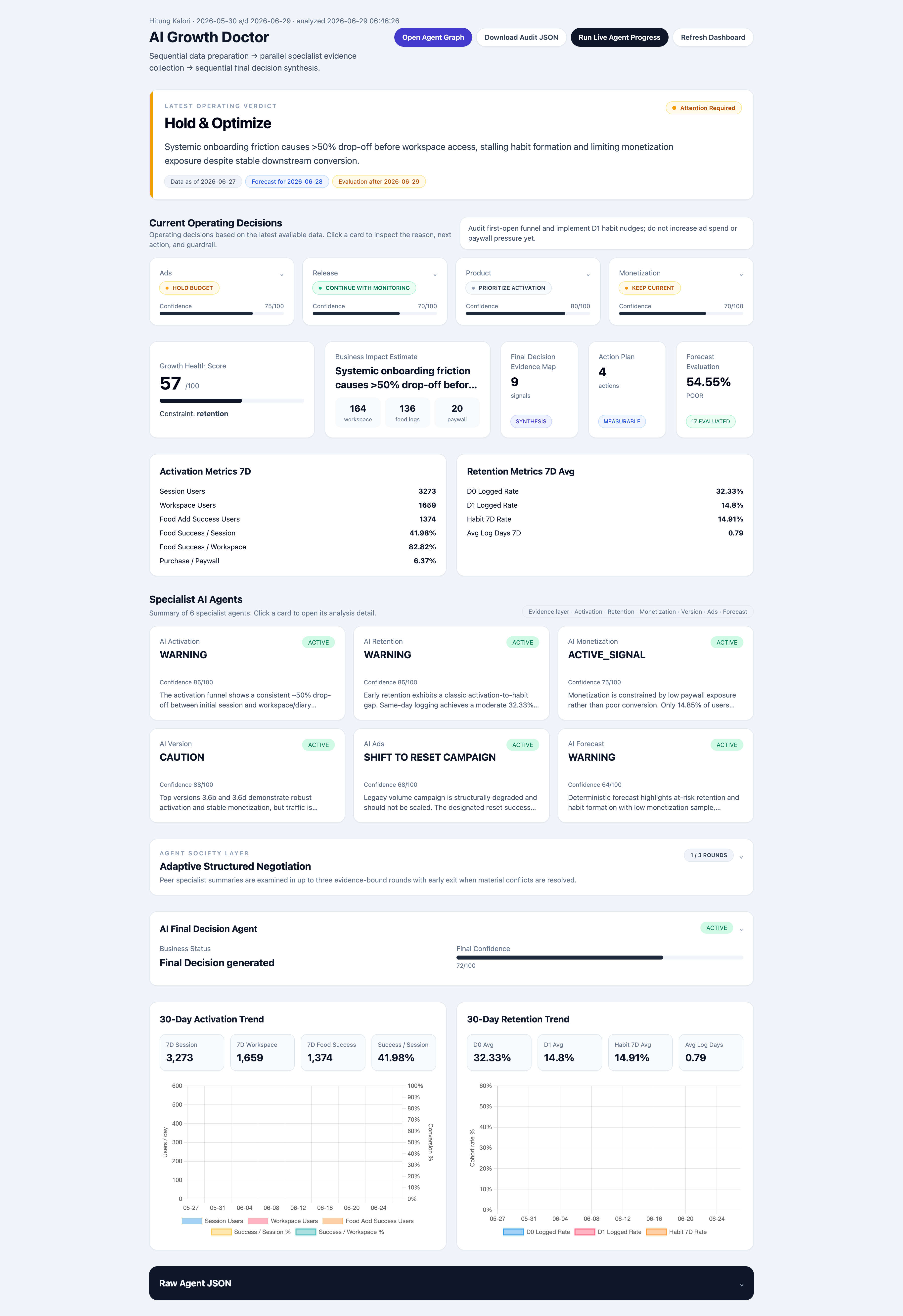Toggle Habit 7D Rate series in retention legend
903x1316 pixels.
[x=677, y=1232]
